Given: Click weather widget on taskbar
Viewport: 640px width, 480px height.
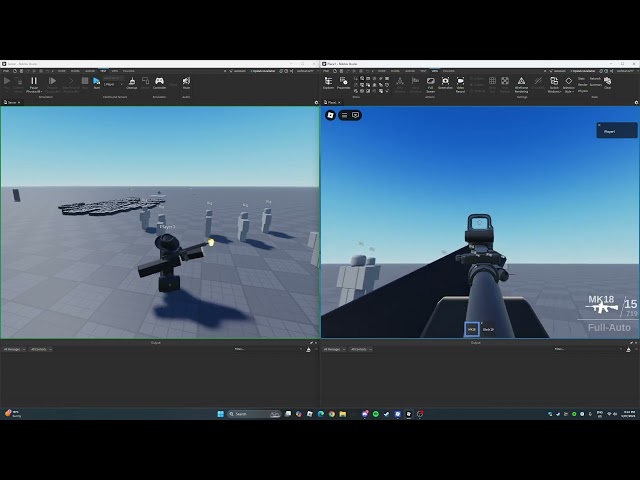Looking at the screenshot, I should pos(13,414).
